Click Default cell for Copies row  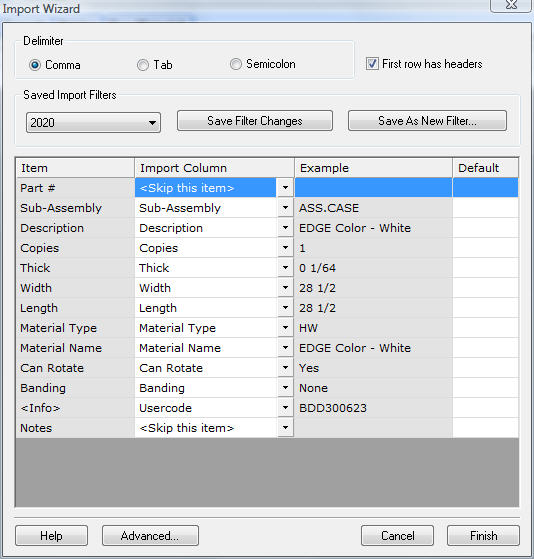pos(485,247)
